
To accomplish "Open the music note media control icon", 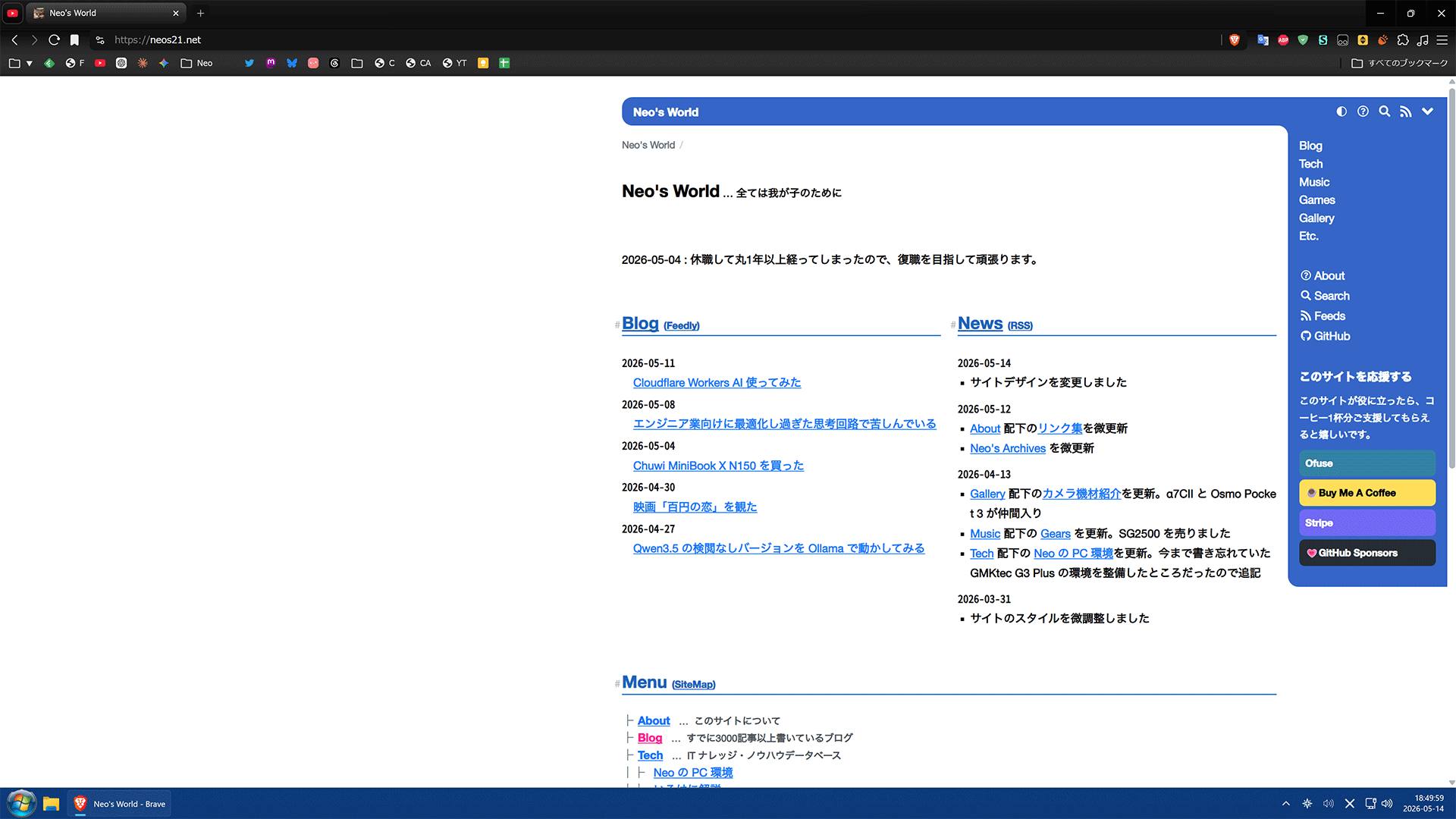I will point(1423,39).
